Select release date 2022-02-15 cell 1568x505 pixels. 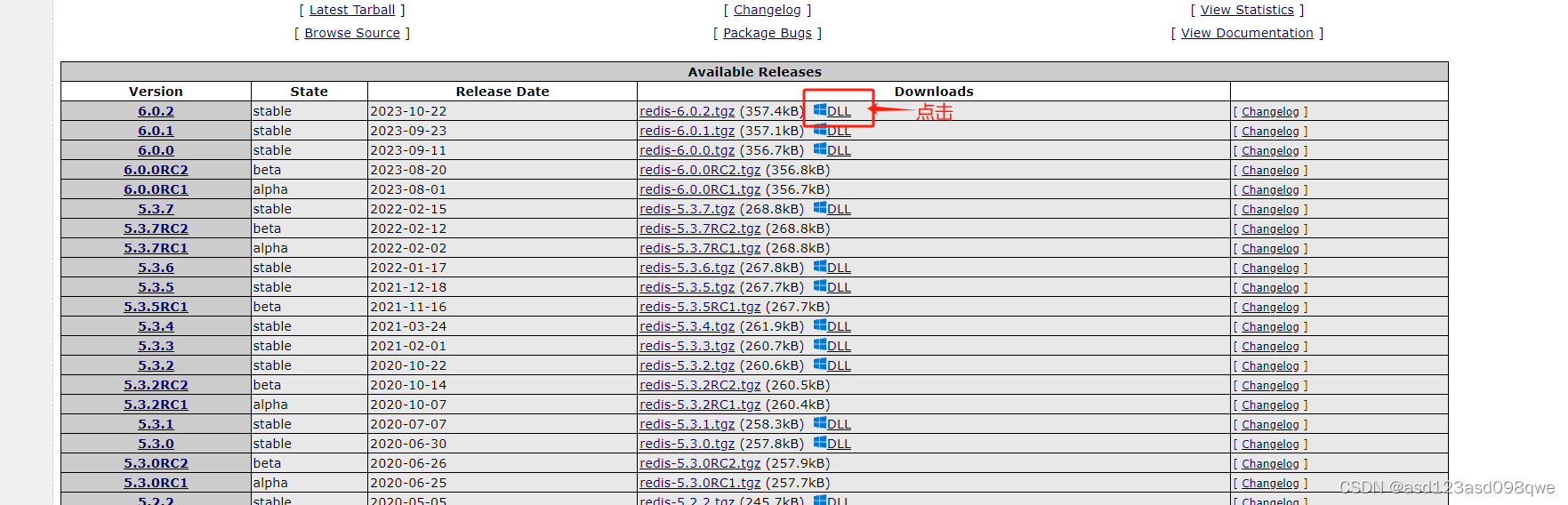[x=503, y=209]
